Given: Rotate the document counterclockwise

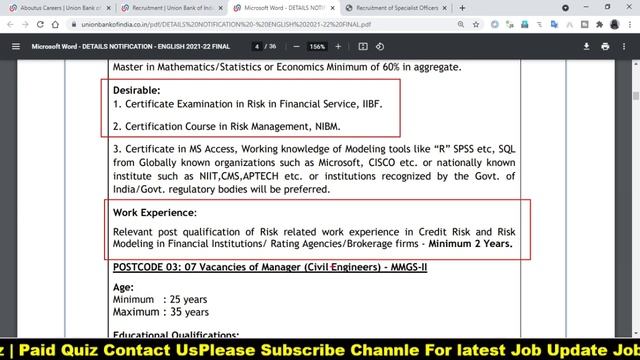Looking at the screenshot, I should (380, 47).
